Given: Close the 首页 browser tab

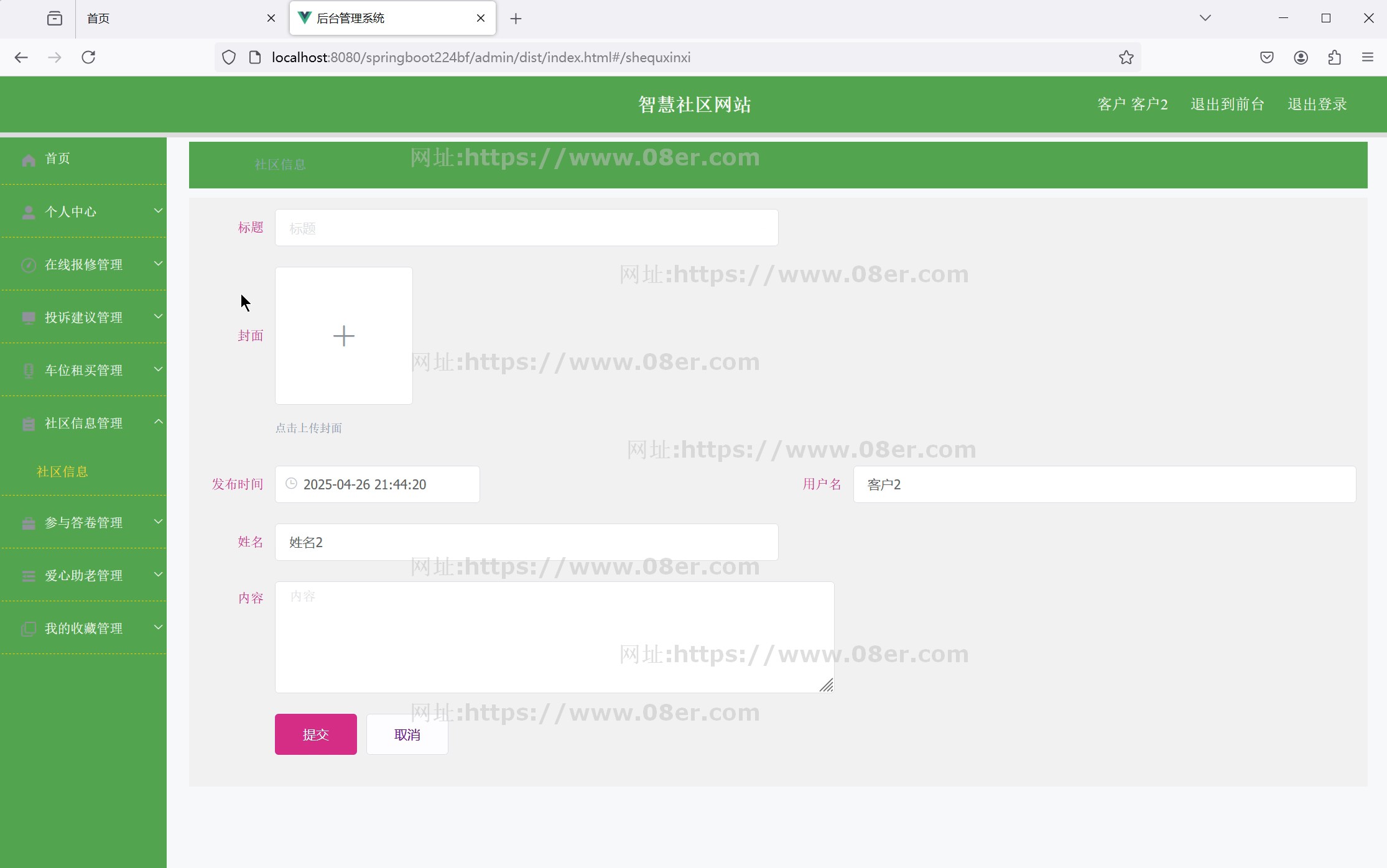Looking at the screenshot, I should click(271, 19).
